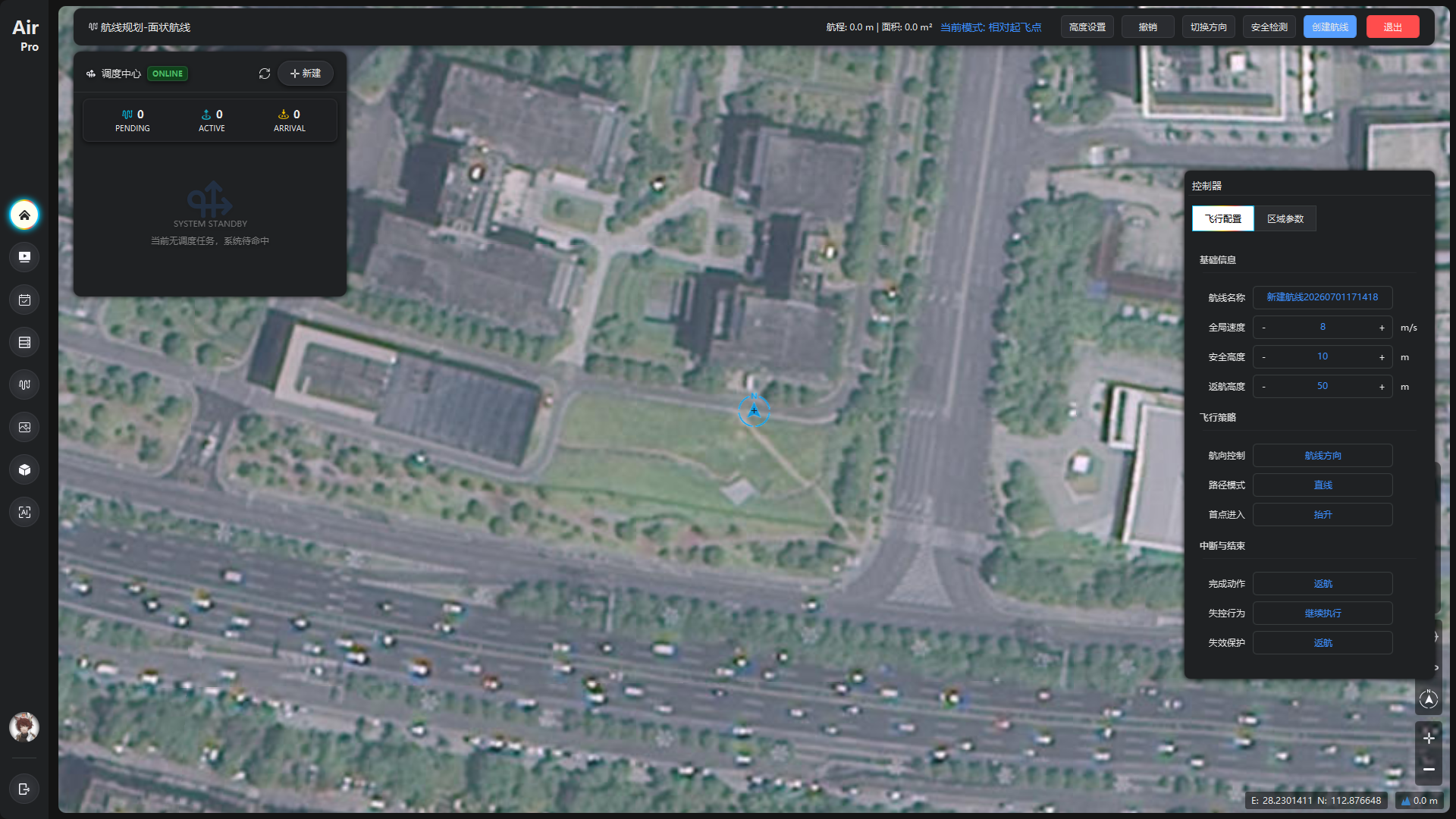Viewport: 1456px width, 819px height.
Task: Open the calendar schedule sidebar icon
Action: point(24,300)
